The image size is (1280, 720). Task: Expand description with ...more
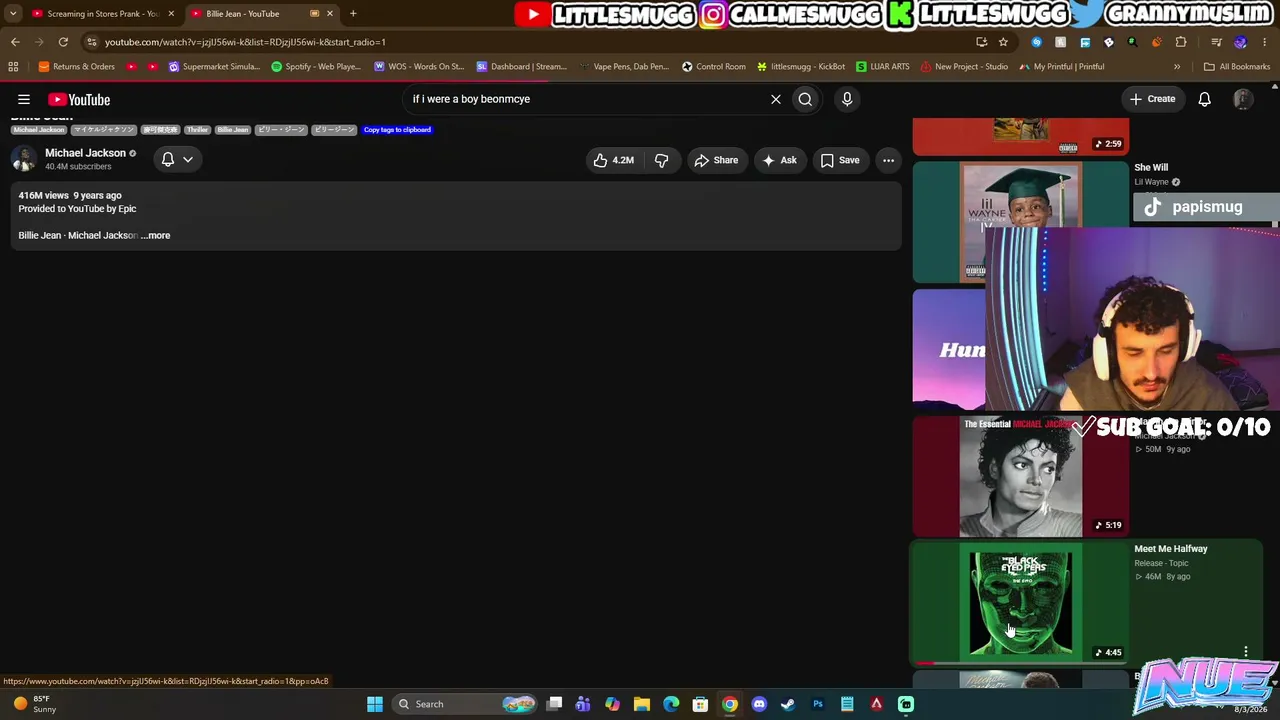point(156,235)
